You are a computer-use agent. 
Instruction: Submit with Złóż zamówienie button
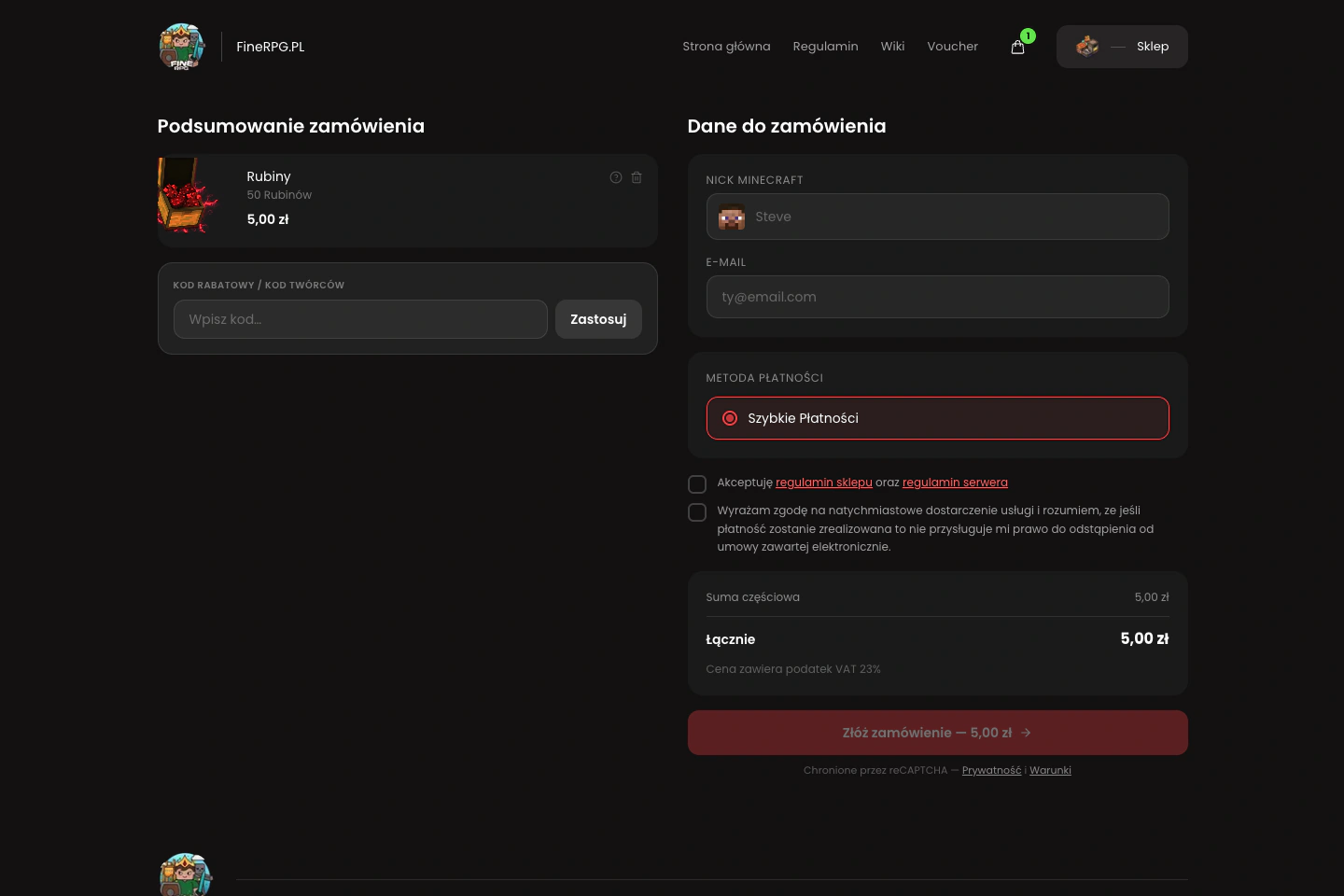937,733
